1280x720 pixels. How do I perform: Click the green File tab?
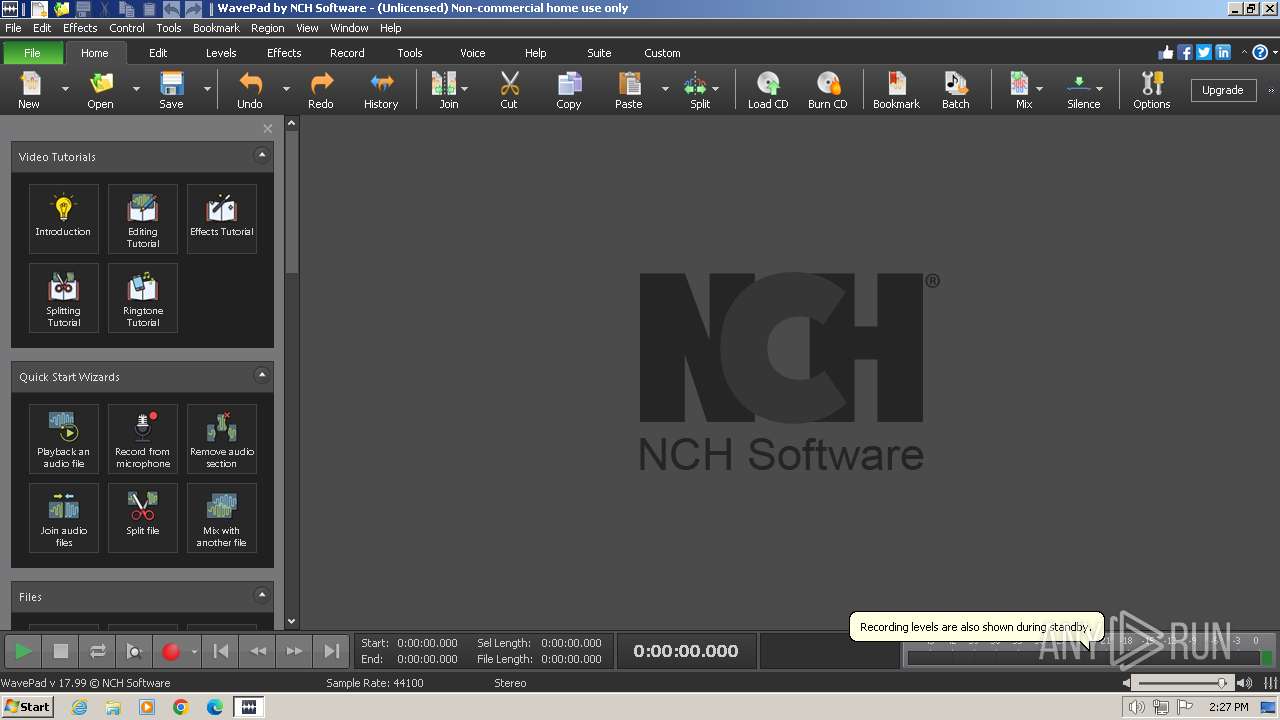point(32,53)
